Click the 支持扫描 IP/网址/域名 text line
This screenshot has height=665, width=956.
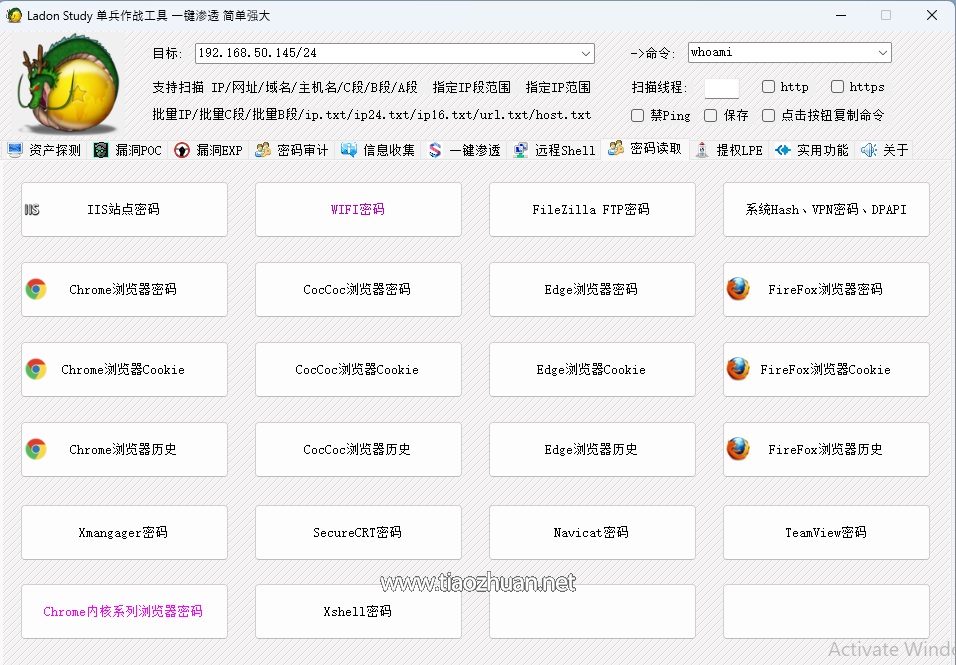tap(285, 87)
